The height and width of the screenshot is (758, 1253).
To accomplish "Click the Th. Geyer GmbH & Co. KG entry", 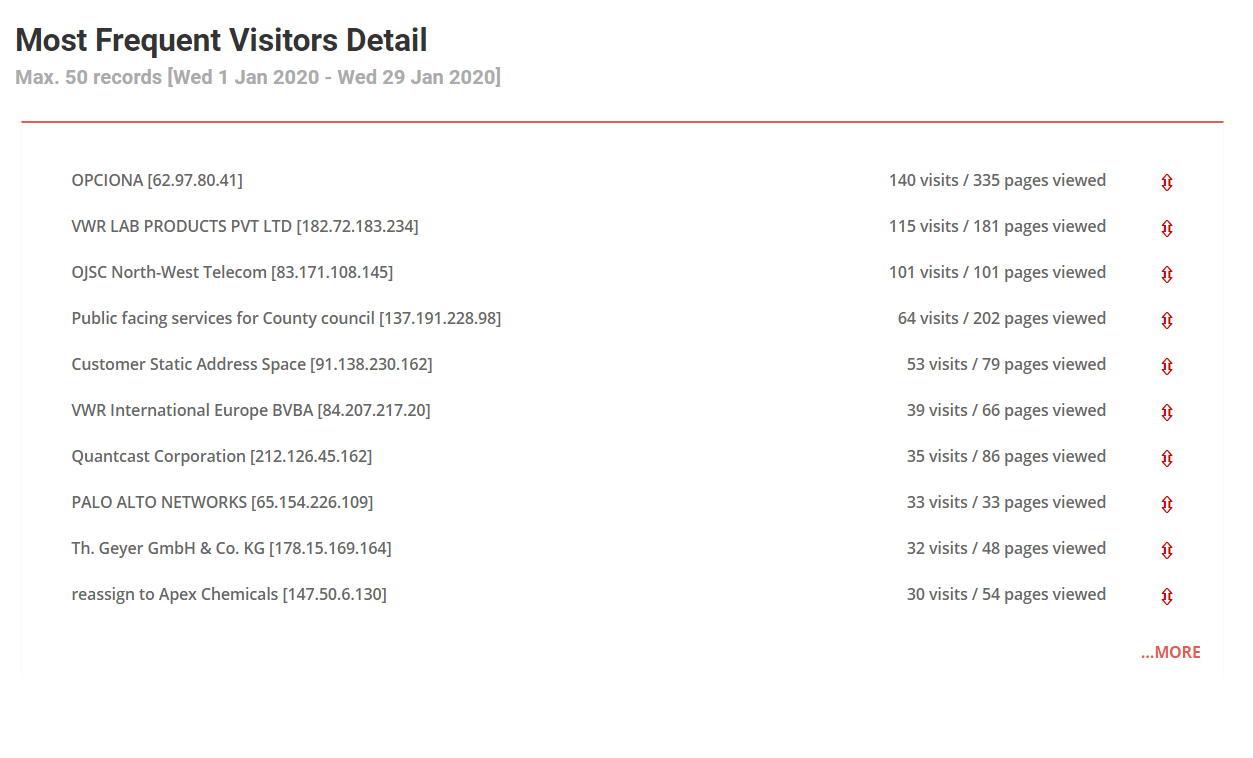I will point(231,548).
